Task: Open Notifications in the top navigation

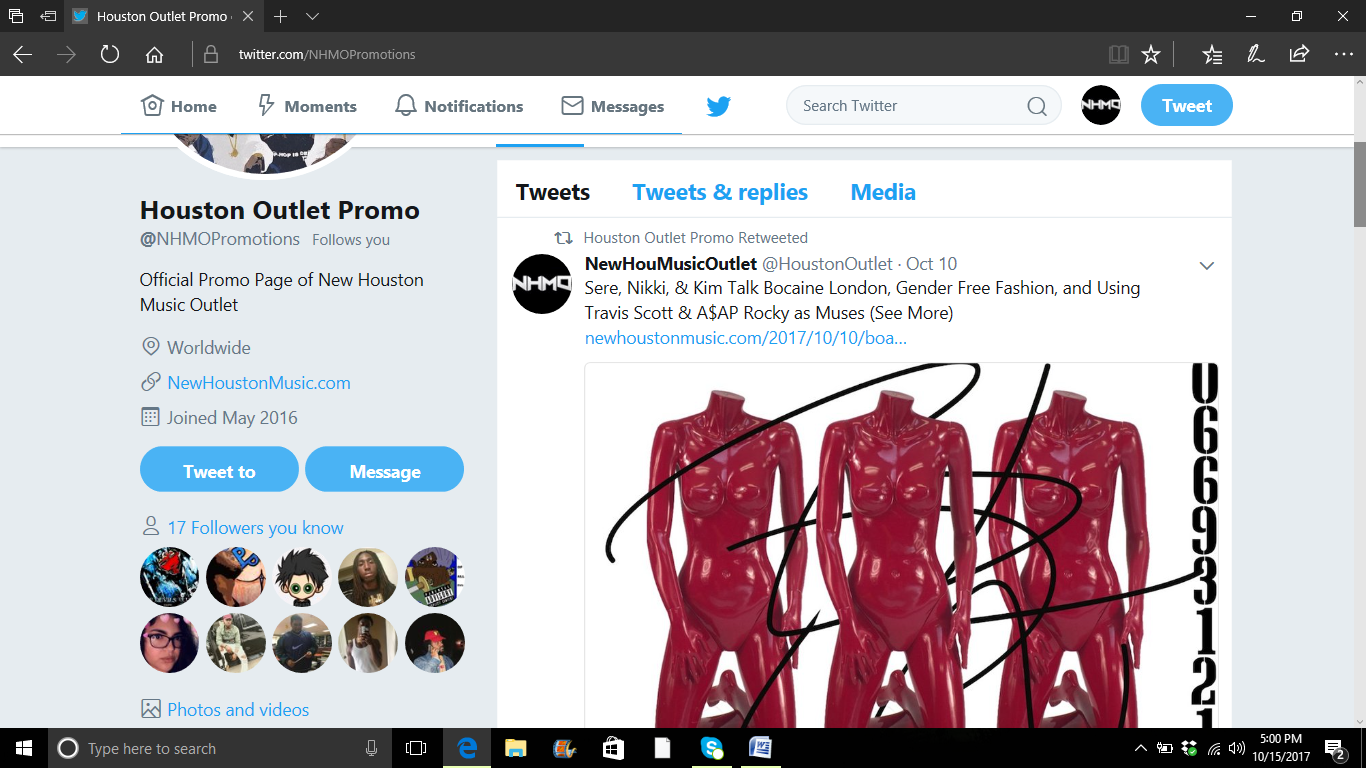Action: (x=459, y=106)
